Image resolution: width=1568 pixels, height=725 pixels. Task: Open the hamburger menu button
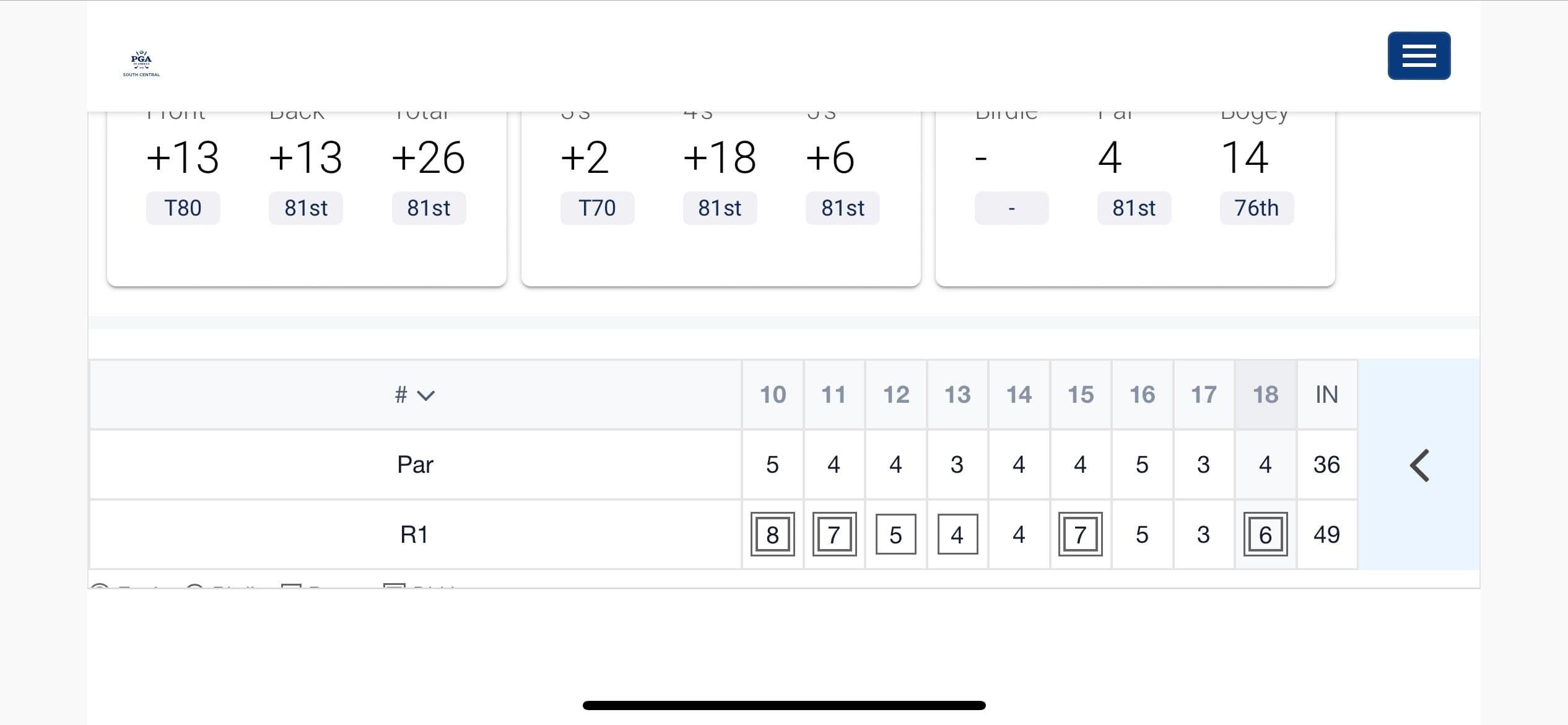[x=1419, y=56]
